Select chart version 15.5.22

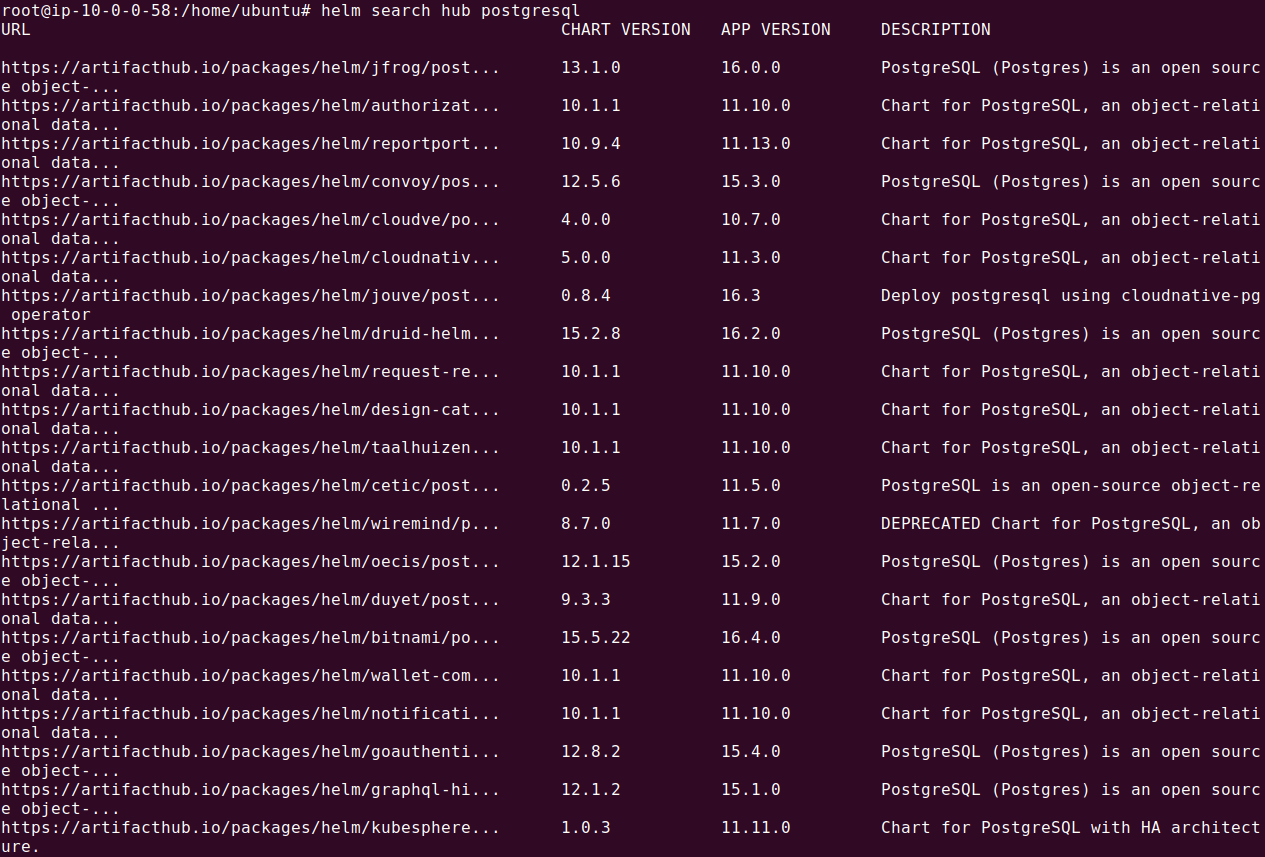tap(596, 638)
